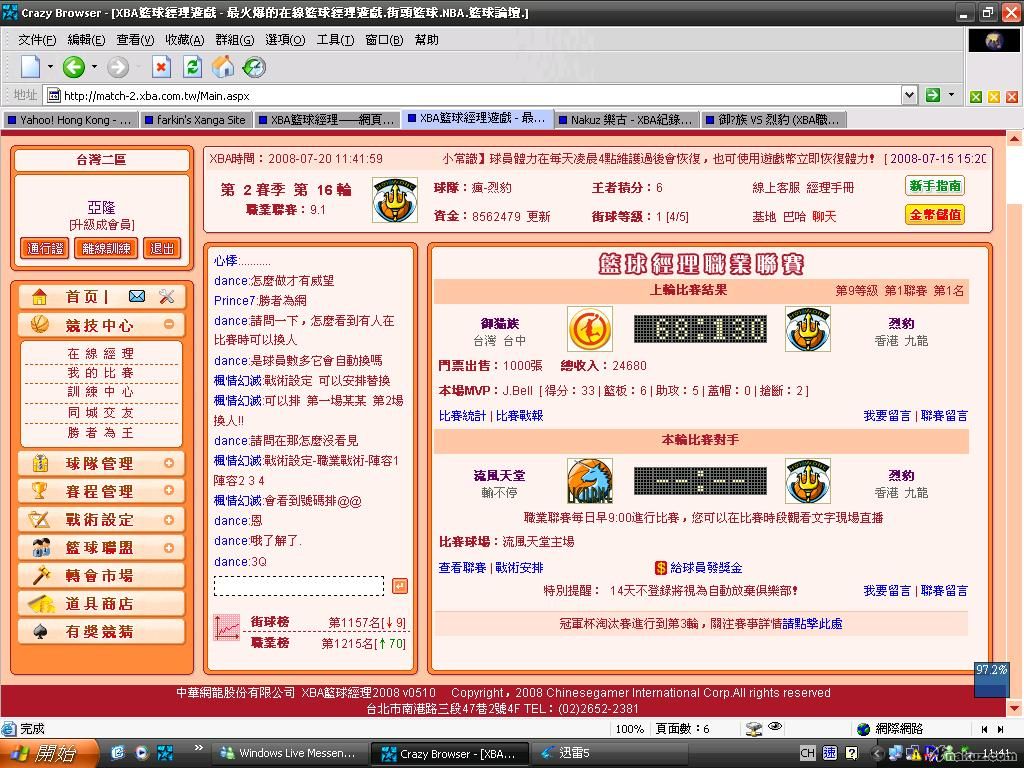Click the 流風天堂 unicorn team logo
This screenshot has height=768, width=1024.
[x=589, y=481]
